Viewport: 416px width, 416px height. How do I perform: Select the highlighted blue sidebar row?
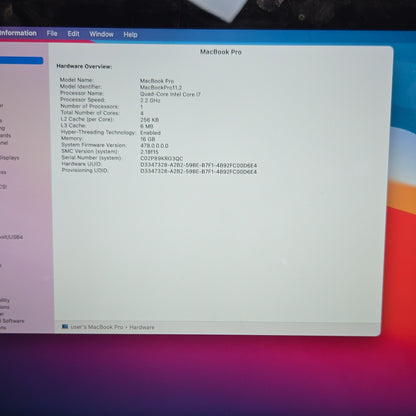point(21,61)
